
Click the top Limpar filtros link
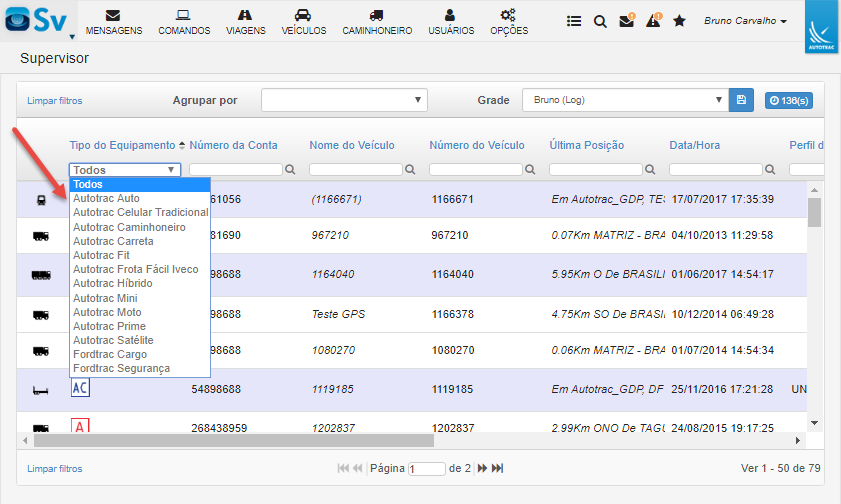point(55,101)
